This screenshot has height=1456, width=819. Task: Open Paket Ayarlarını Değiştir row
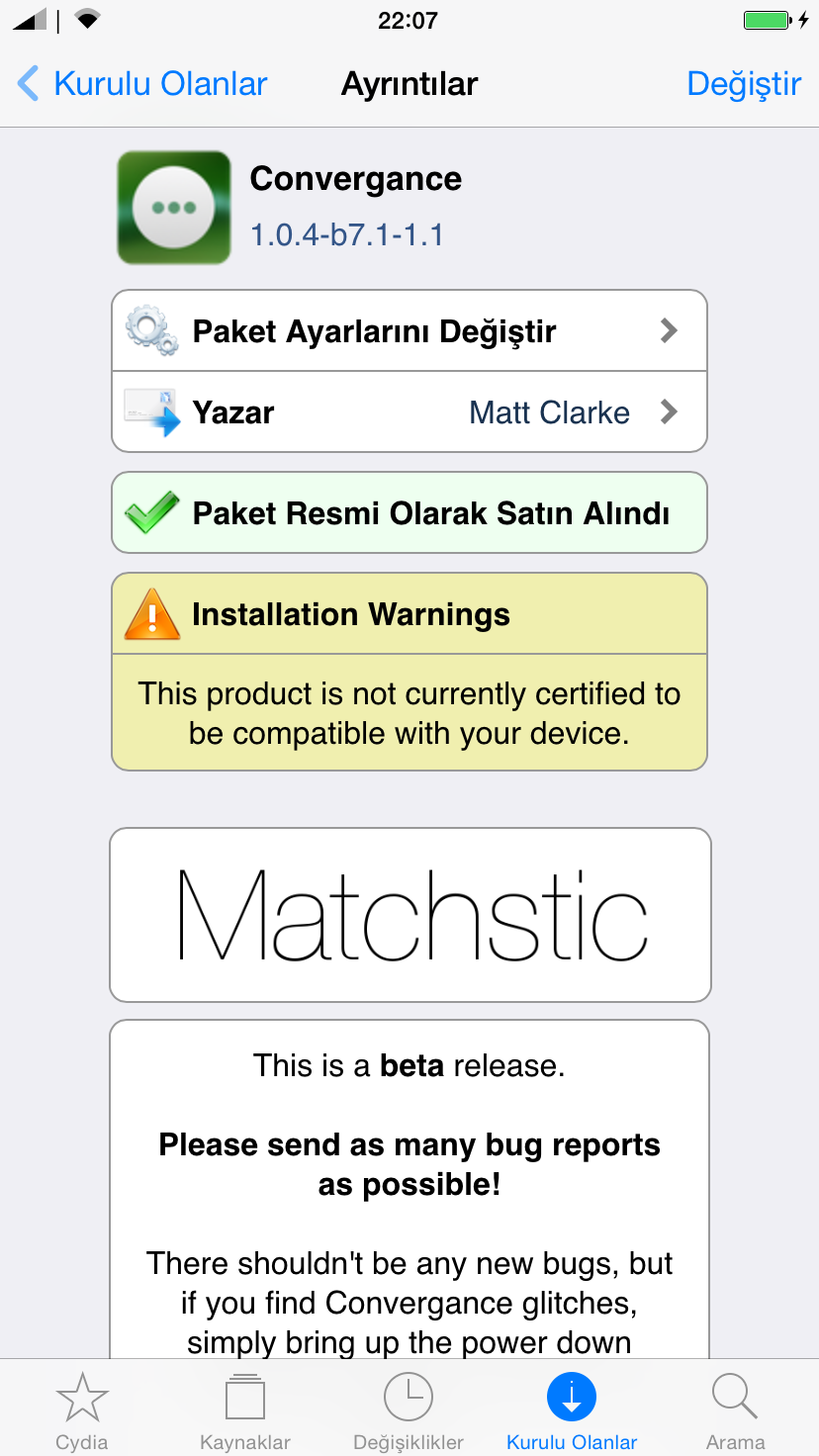coord(409,330)
